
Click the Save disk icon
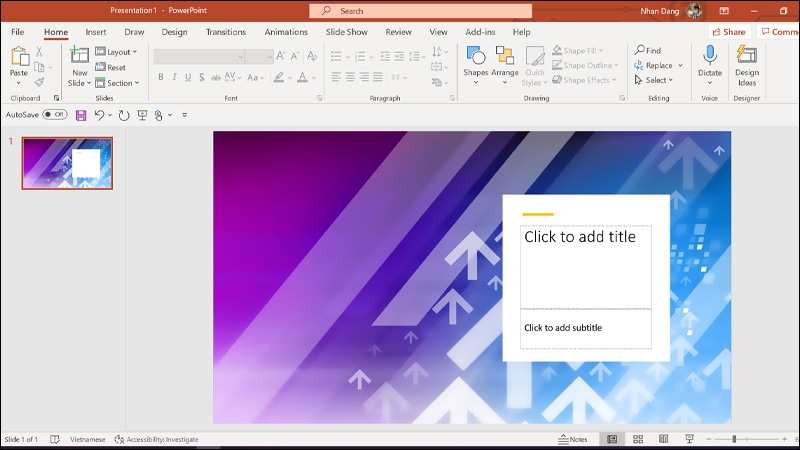(81, 115)
